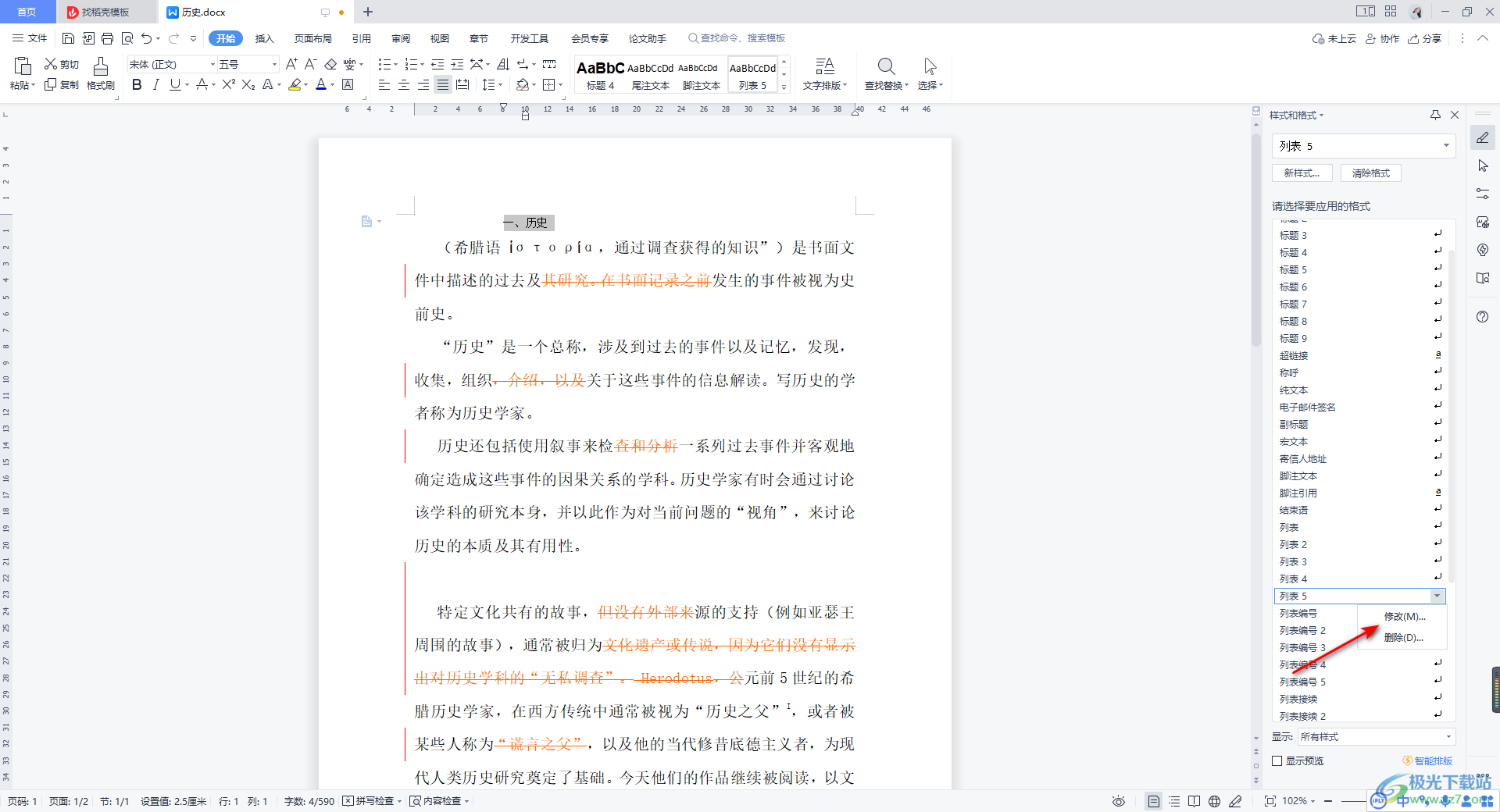Apply the red font color
This screenshot has height=812, width=1500.
tap(321, 84)
